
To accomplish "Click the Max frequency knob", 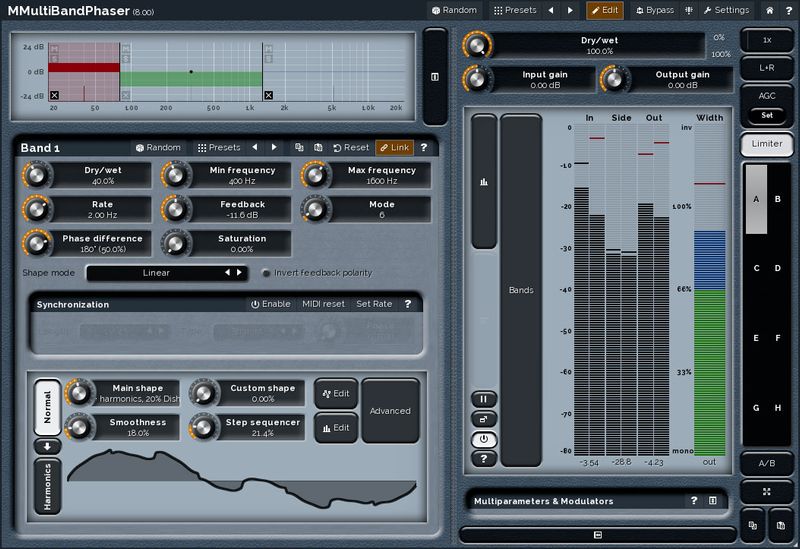I will point(315,175).
